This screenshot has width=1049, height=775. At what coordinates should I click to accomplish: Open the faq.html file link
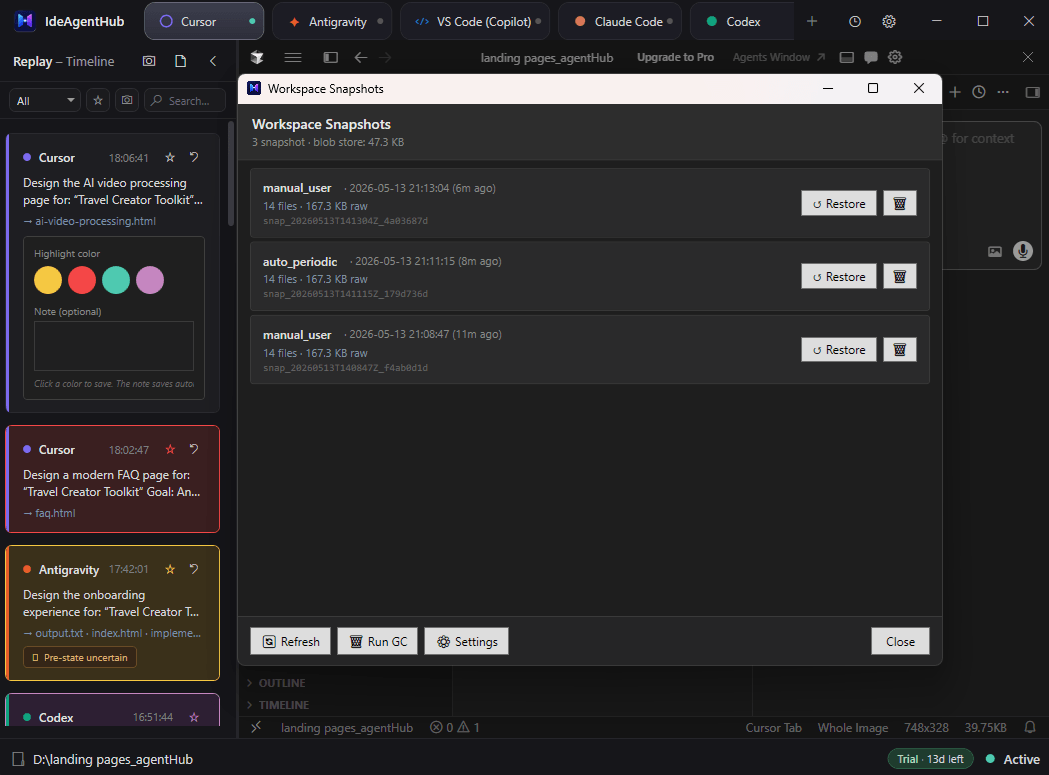pos(55,513)
